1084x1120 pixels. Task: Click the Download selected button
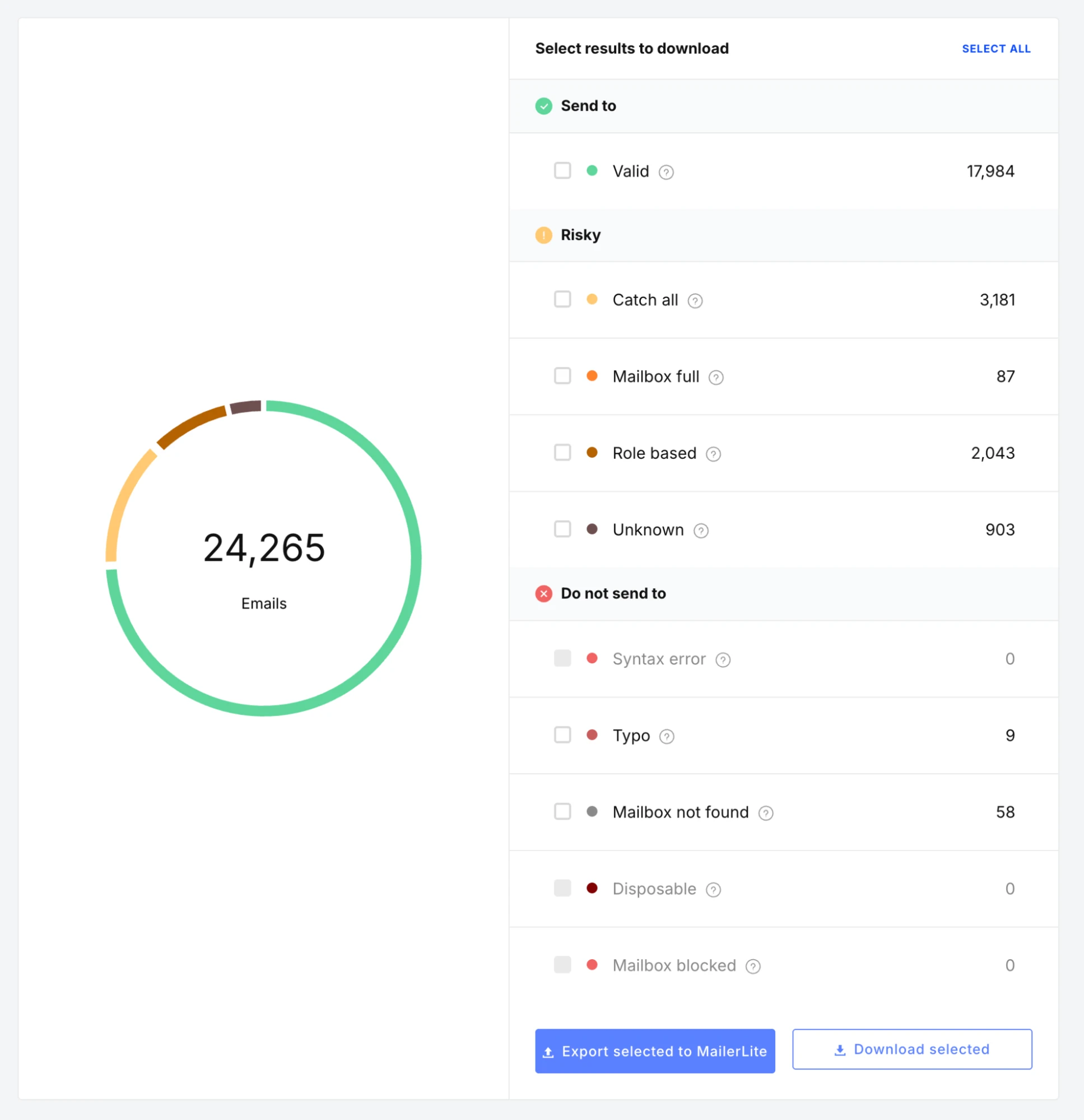point(912,1049)
